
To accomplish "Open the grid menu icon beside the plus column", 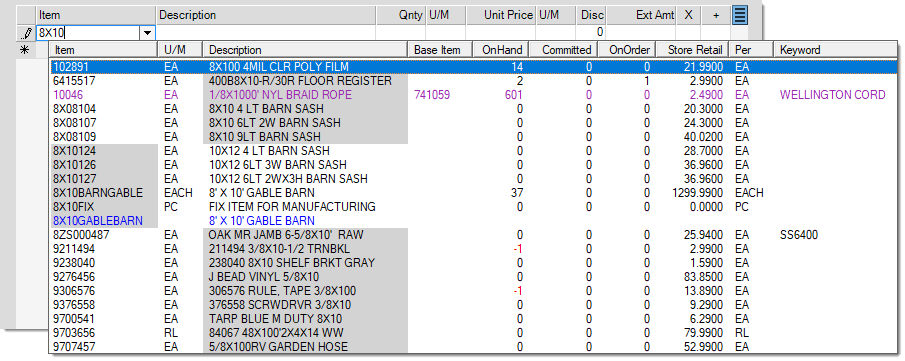I will point(740,16).
